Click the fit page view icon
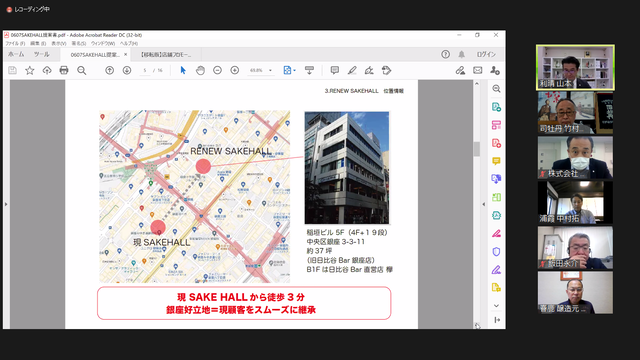The height and width of the screenshot is (360, 640). coord(287,71)
